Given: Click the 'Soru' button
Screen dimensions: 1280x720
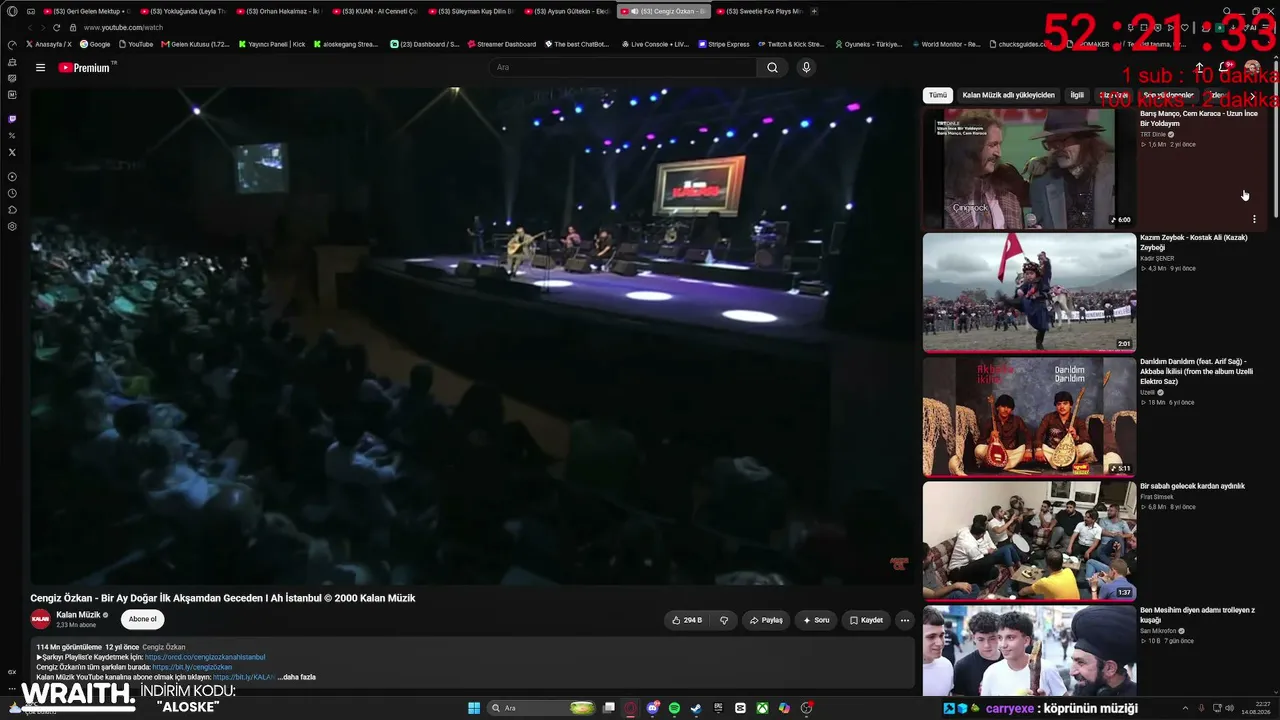Looking at the screenshot, I should pyautogui.click(x=816, y=620).
